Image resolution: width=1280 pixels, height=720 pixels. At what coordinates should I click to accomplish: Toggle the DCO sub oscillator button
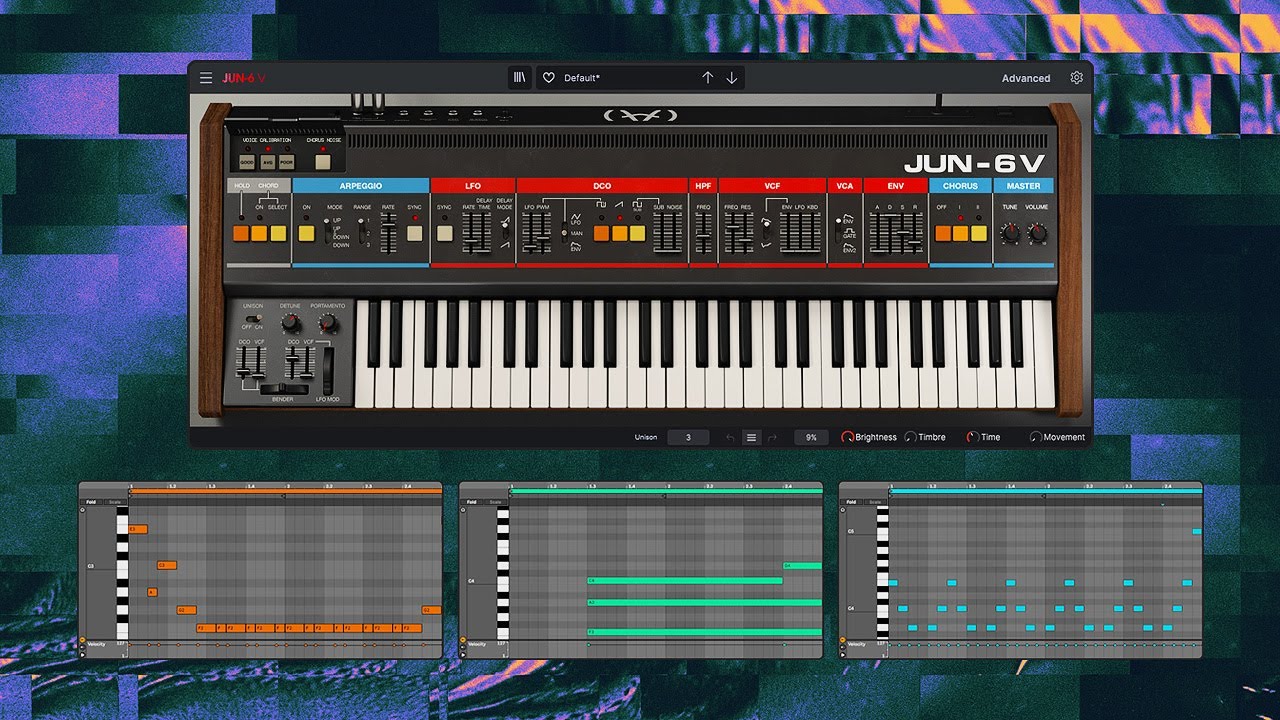(x=637, y=234)
